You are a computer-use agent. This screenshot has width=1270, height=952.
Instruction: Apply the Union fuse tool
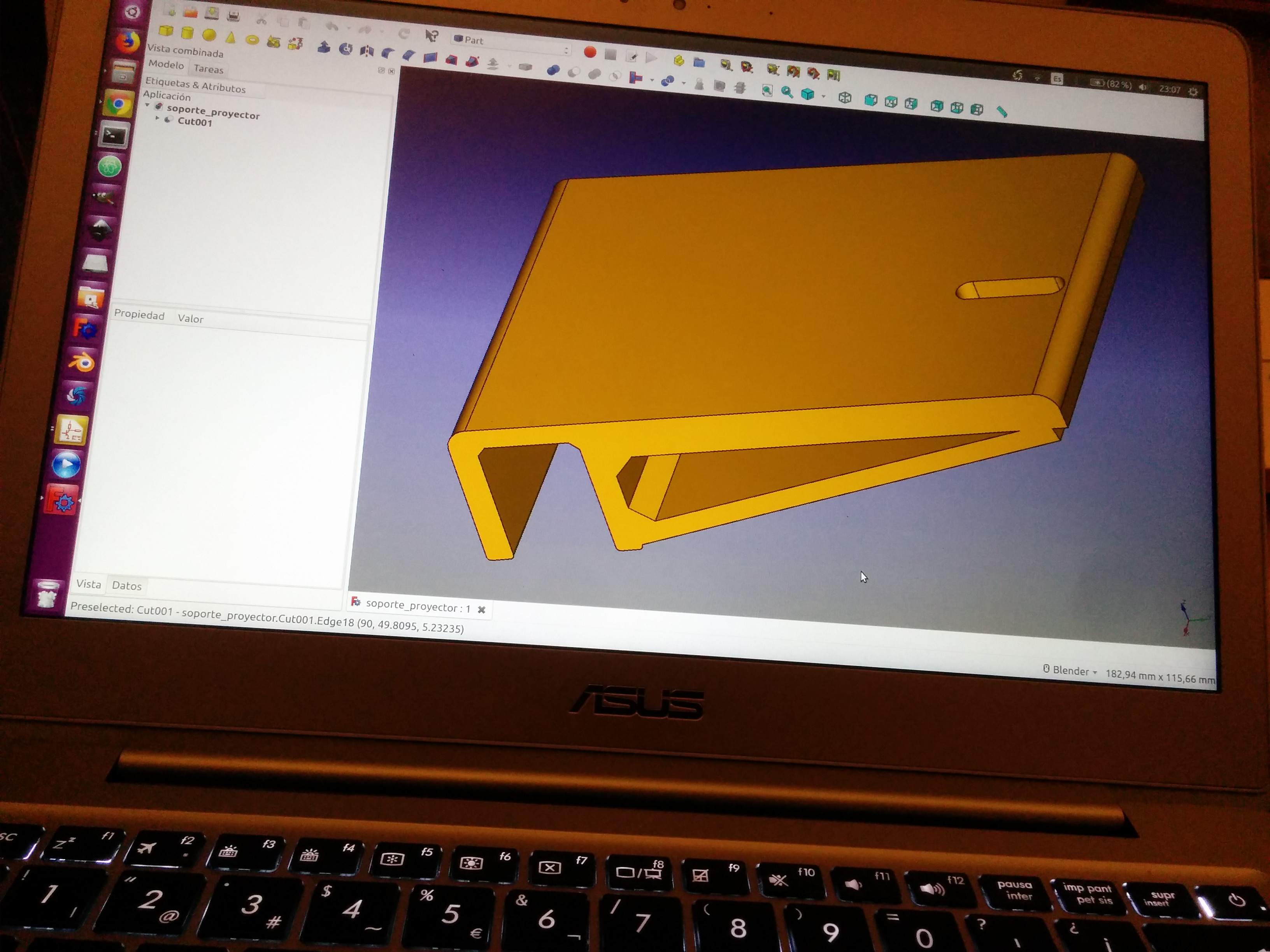(x=594, y=73)
